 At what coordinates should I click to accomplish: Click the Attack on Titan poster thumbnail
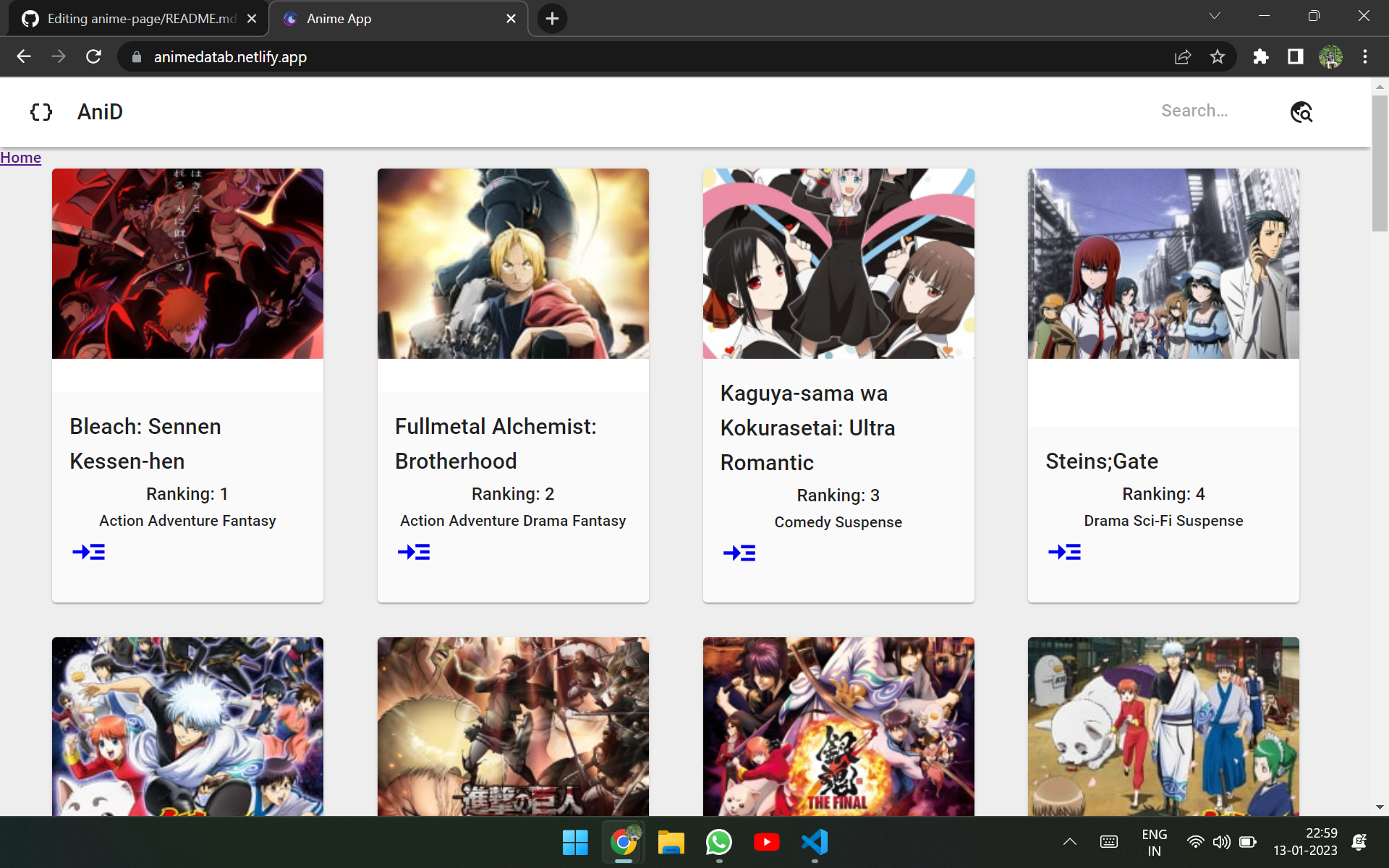513,726
